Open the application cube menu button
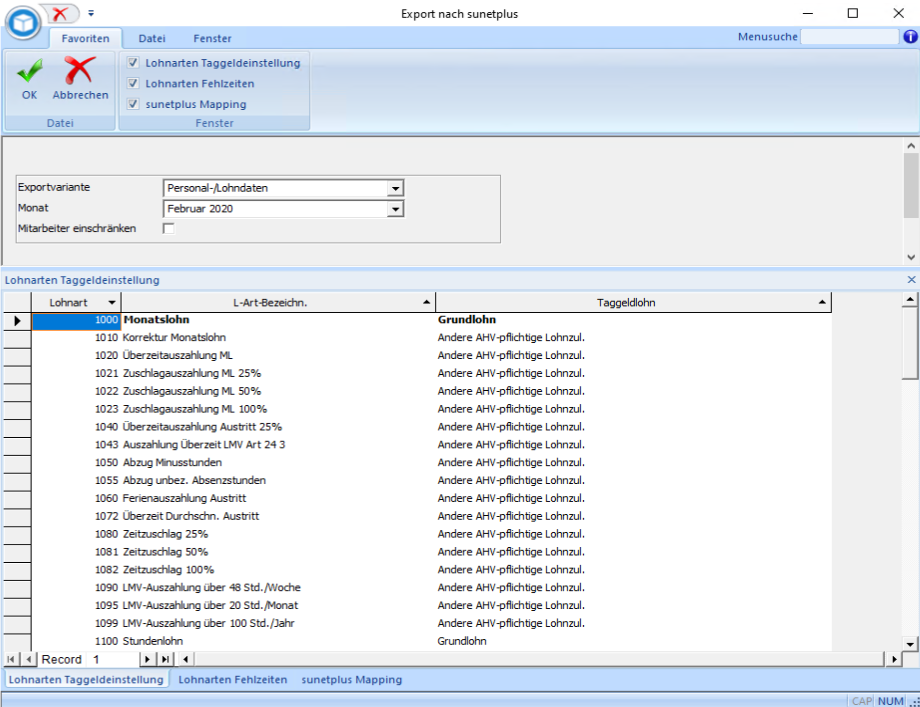Viewport: 920px width, 707px height. pyautogui.click(x=21, y=22)
